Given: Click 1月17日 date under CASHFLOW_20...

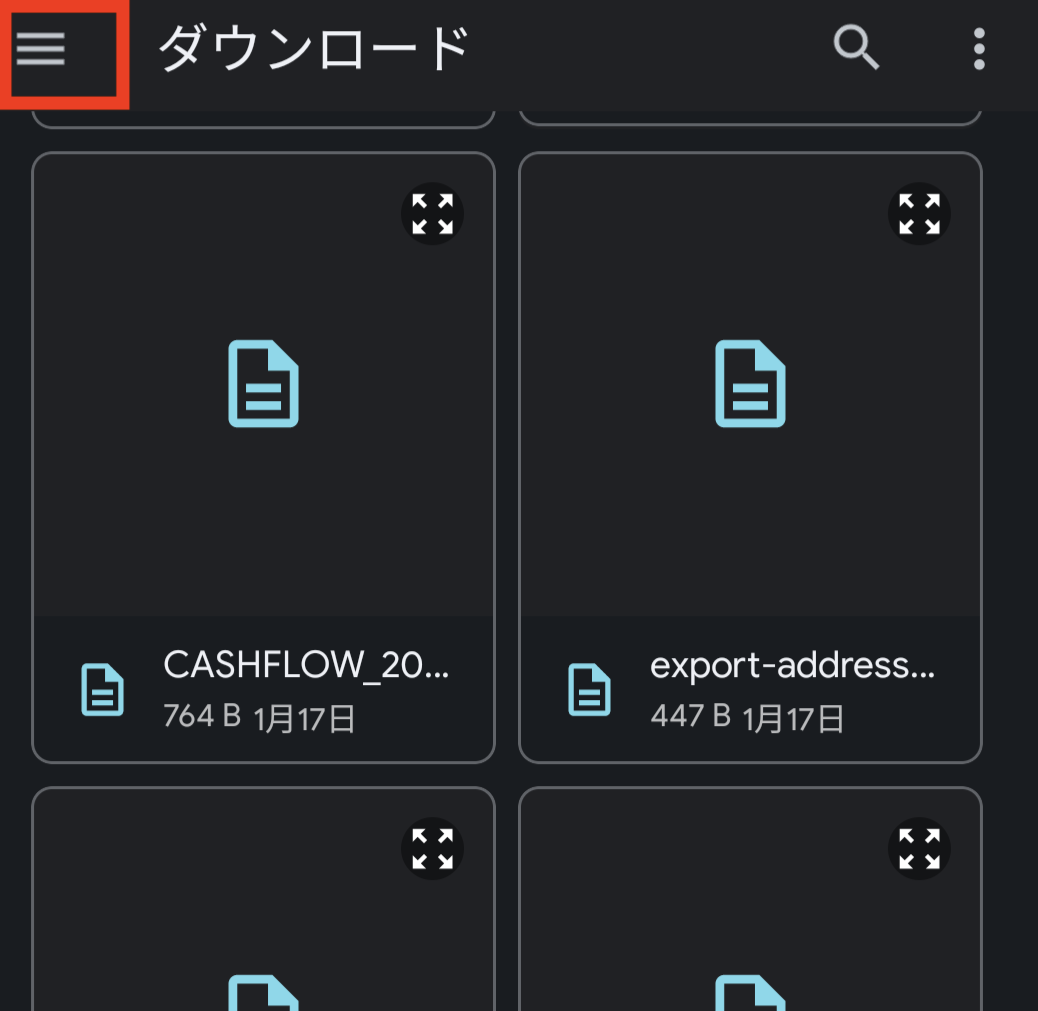Looking at the screenshot, I should (x=305, y=719).
